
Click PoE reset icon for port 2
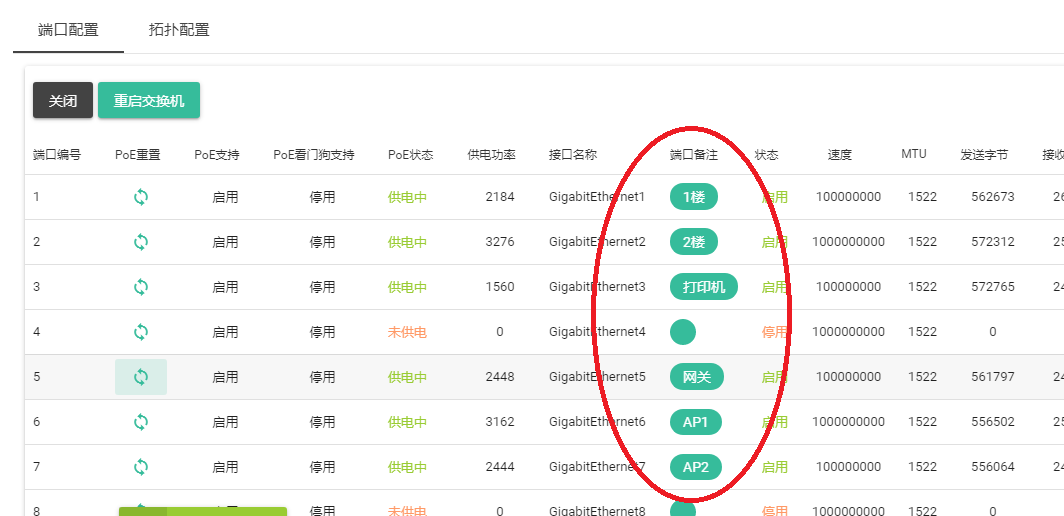point(141,242)
